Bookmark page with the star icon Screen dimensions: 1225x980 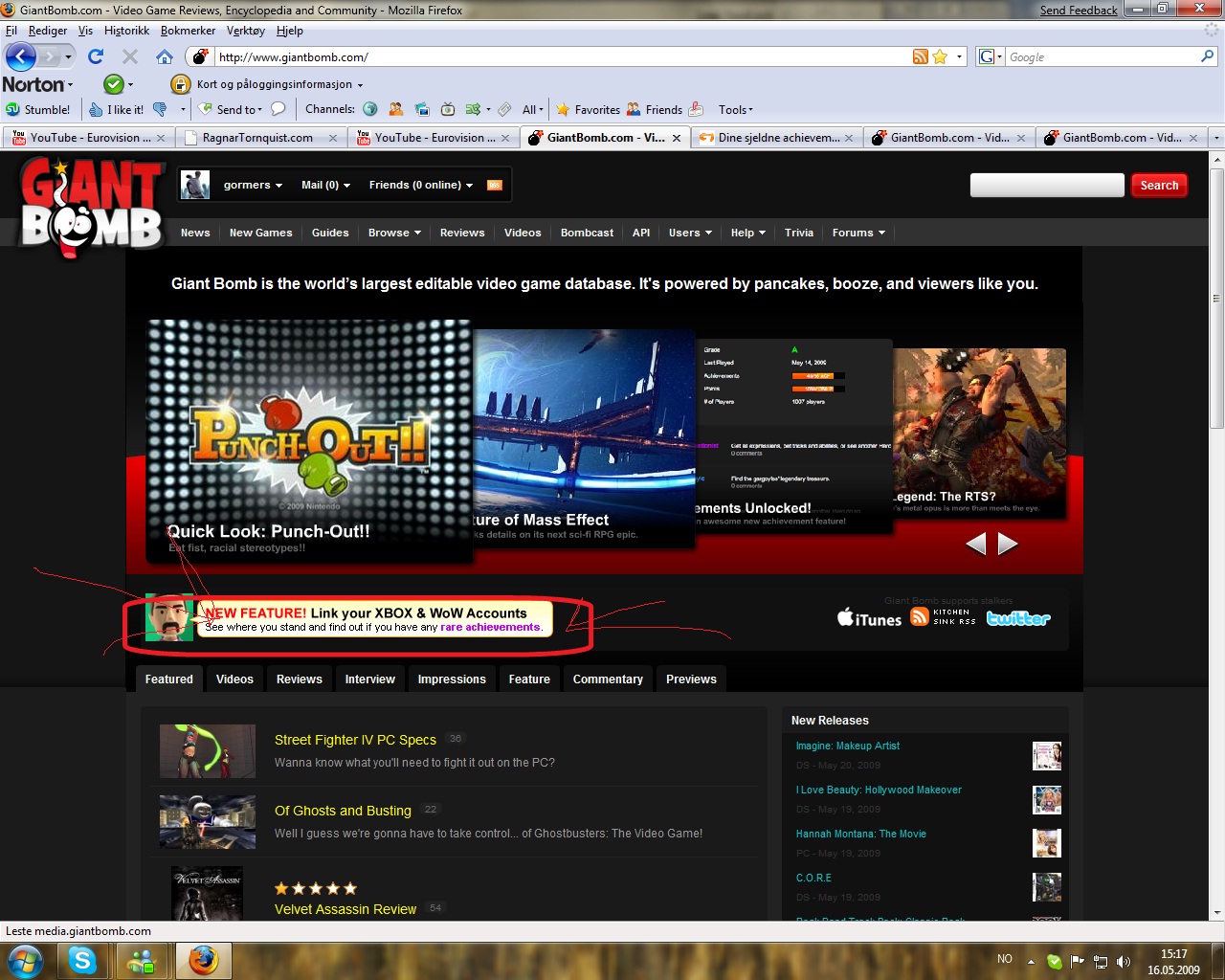click(x=940, y=56)
